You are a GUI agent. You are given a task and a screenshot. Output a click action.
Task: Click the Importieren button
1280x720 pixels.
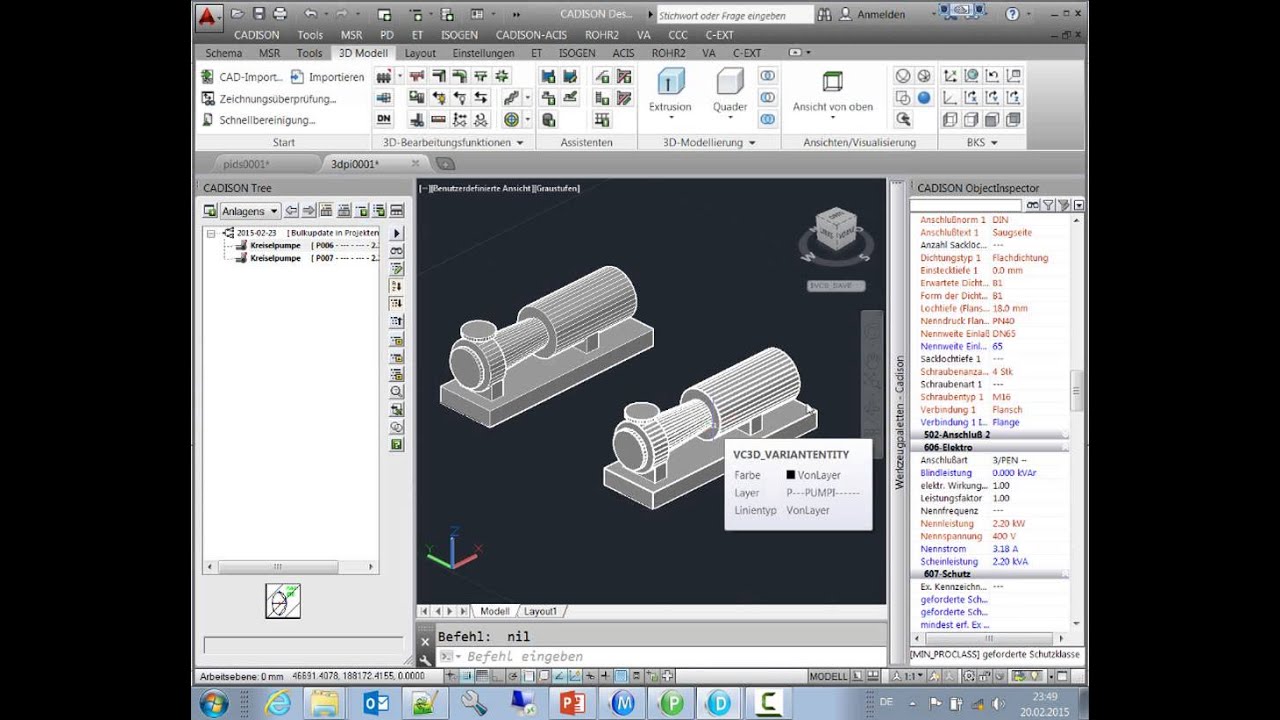pyautogui.click(x=327, y=77)
